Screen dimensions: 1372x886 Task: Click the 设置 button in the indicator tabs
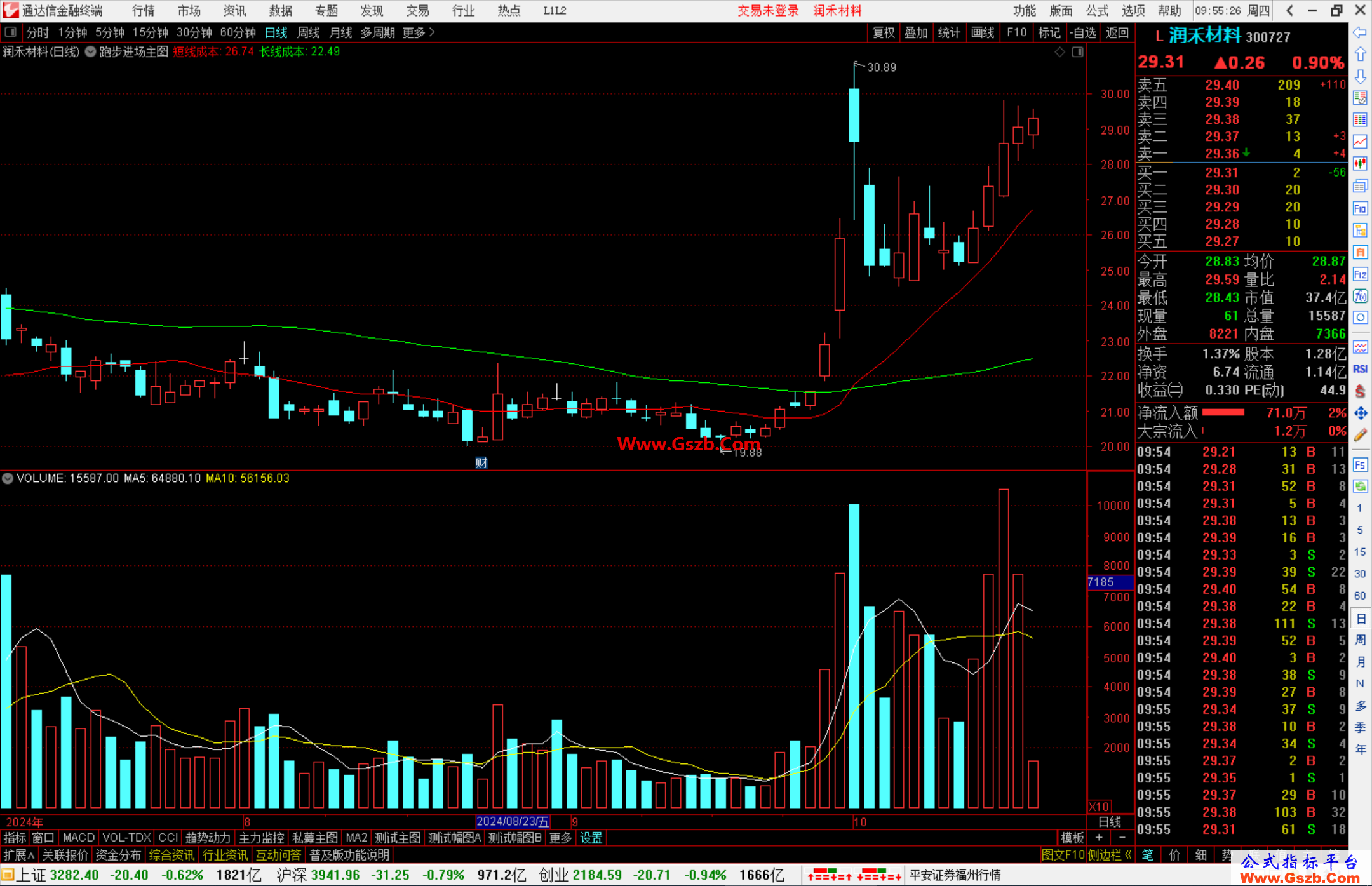591,838
